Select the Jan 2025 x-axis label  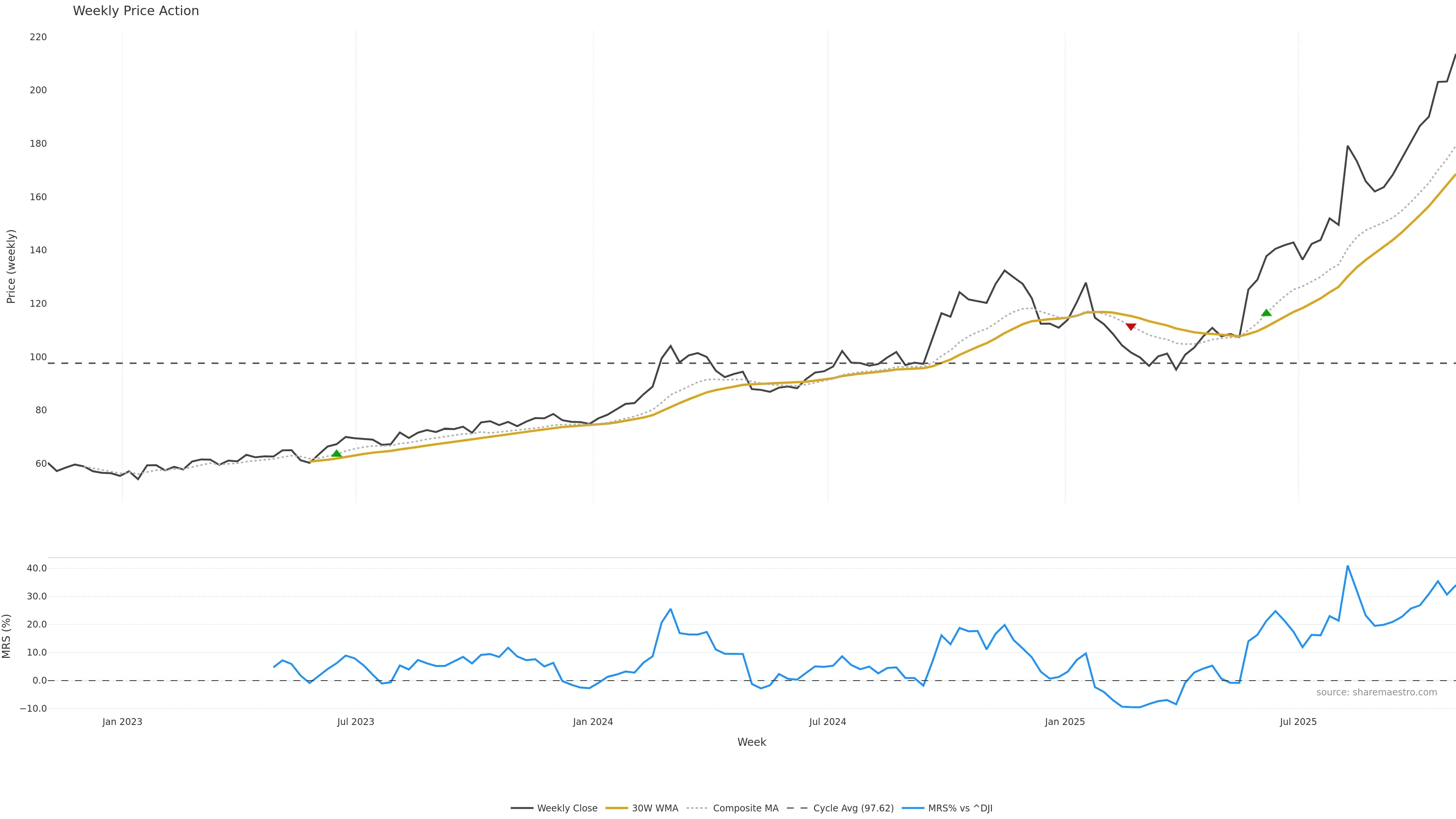tap(1065, 722)
